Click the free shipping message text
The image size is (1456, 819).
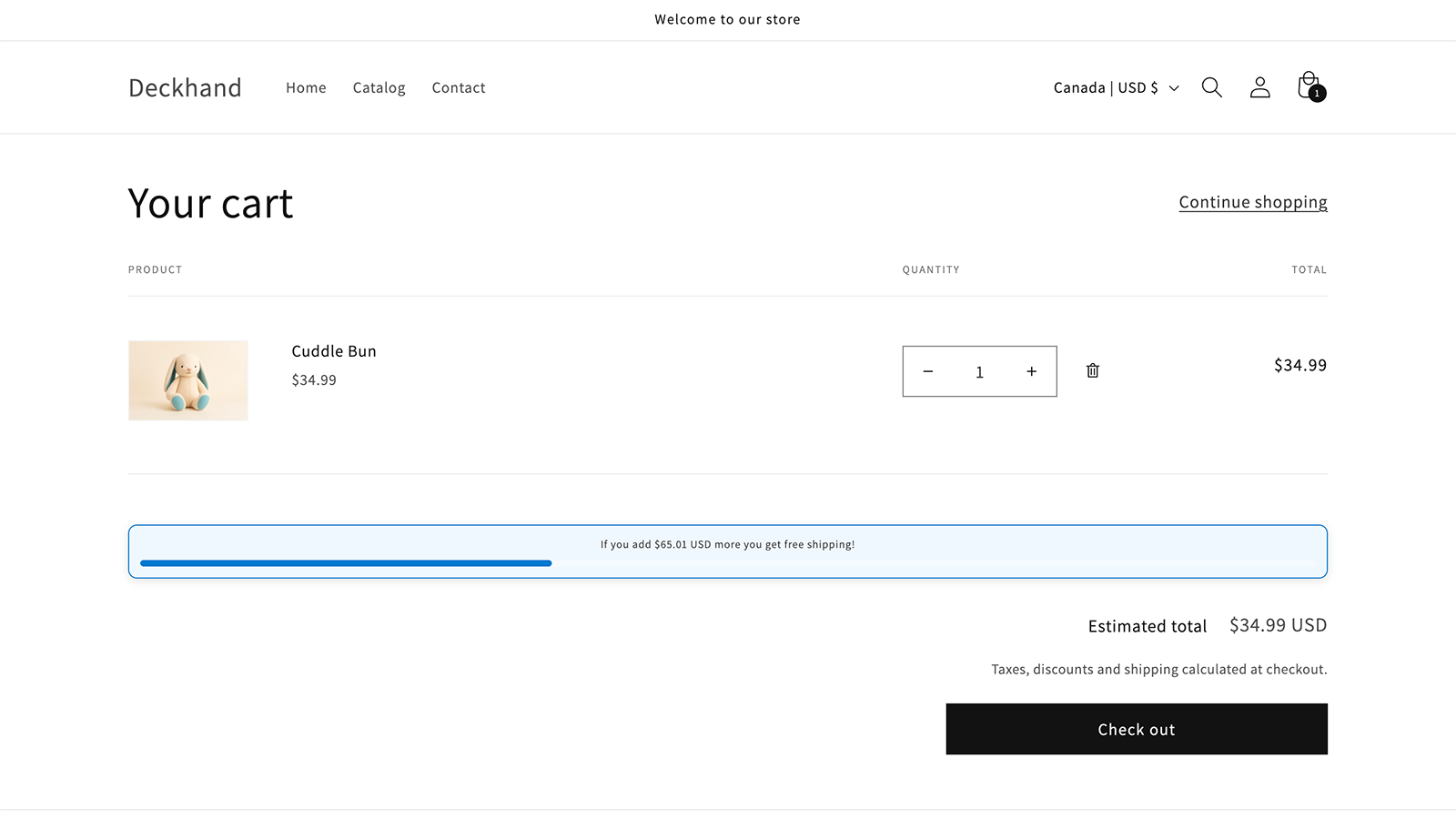727,544
